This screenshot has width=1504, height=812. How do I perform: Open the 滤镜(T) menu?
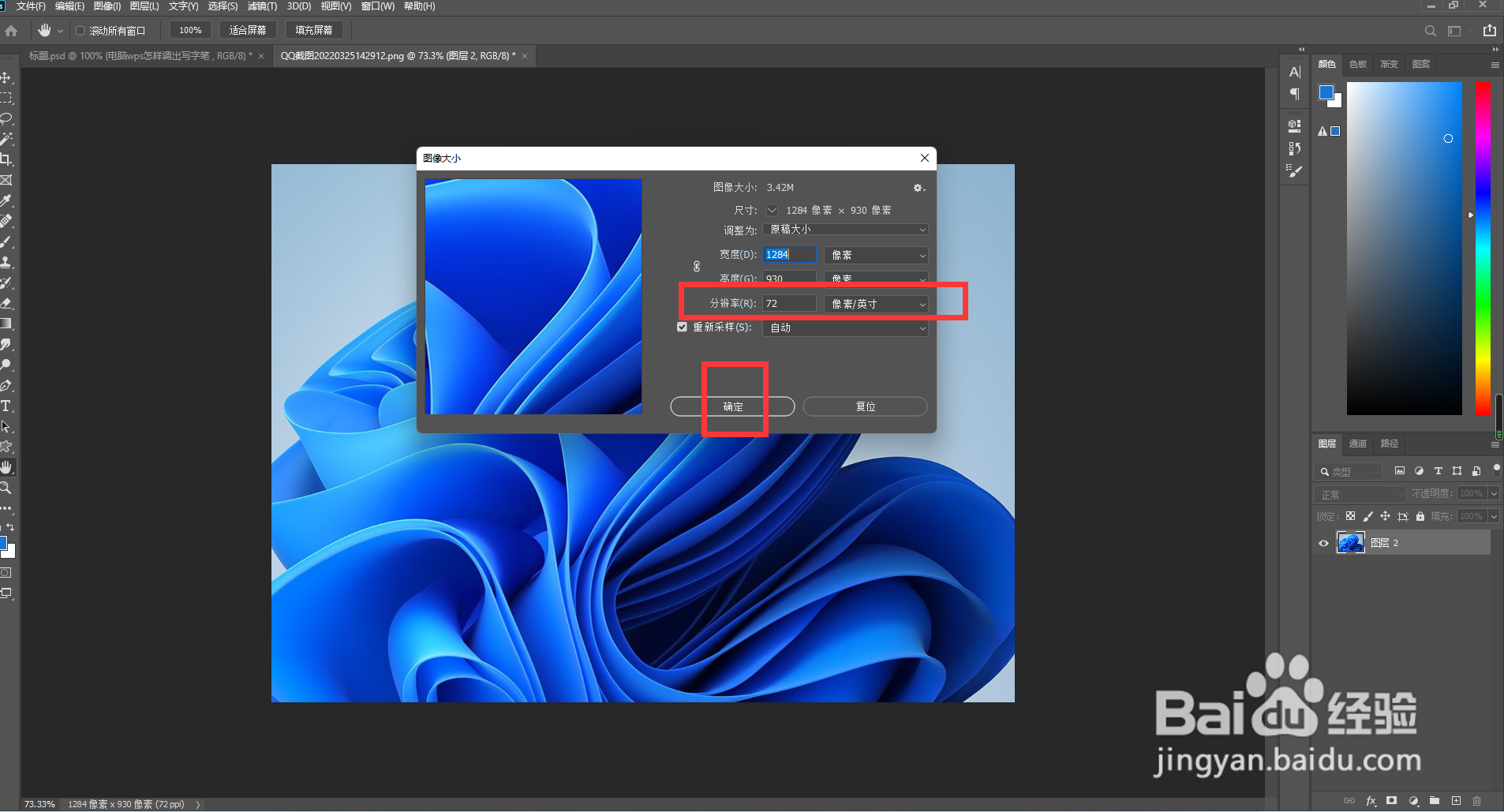click(262, 6)
